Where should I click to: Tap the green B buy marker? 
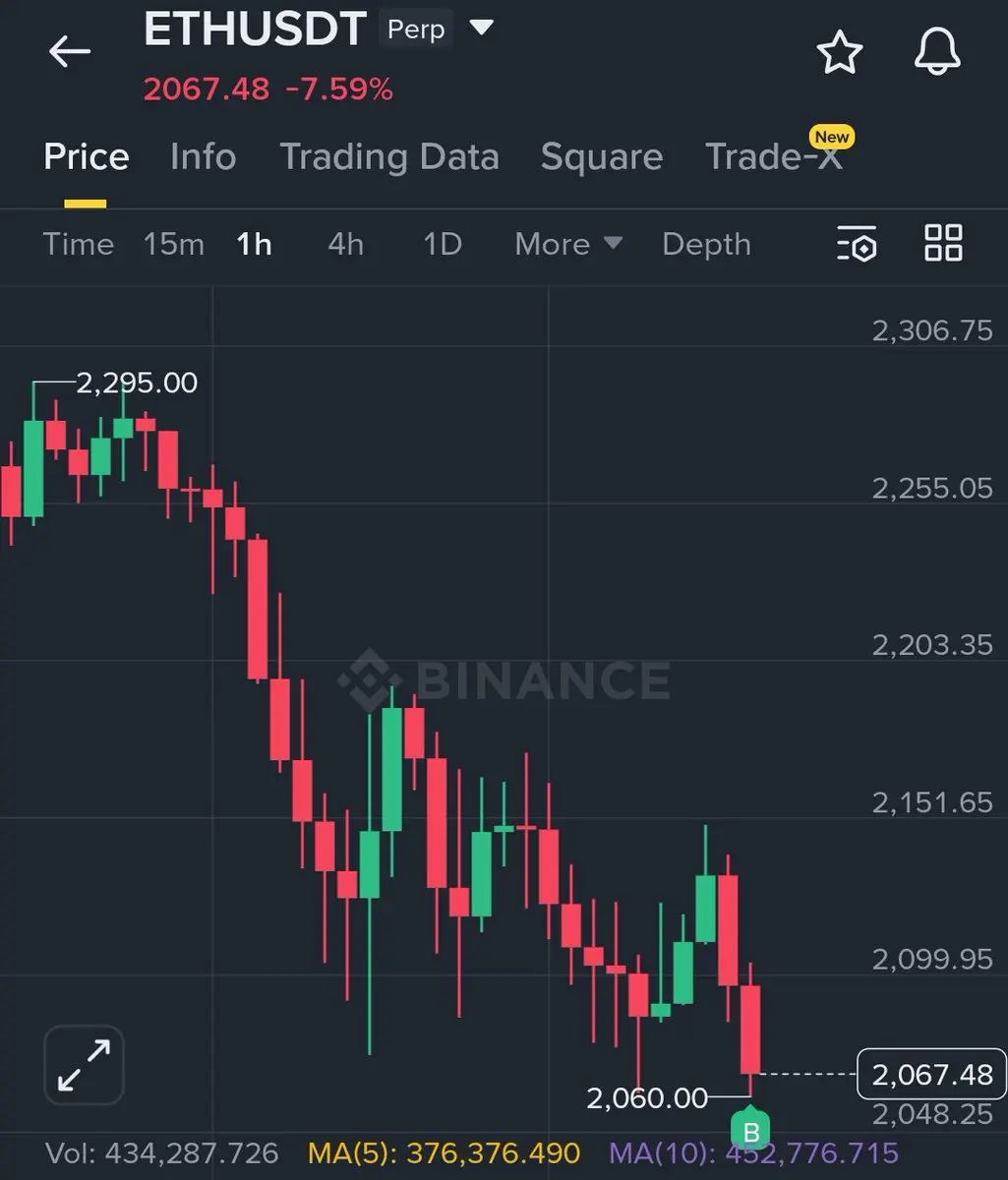click(x=751, y=1132)
